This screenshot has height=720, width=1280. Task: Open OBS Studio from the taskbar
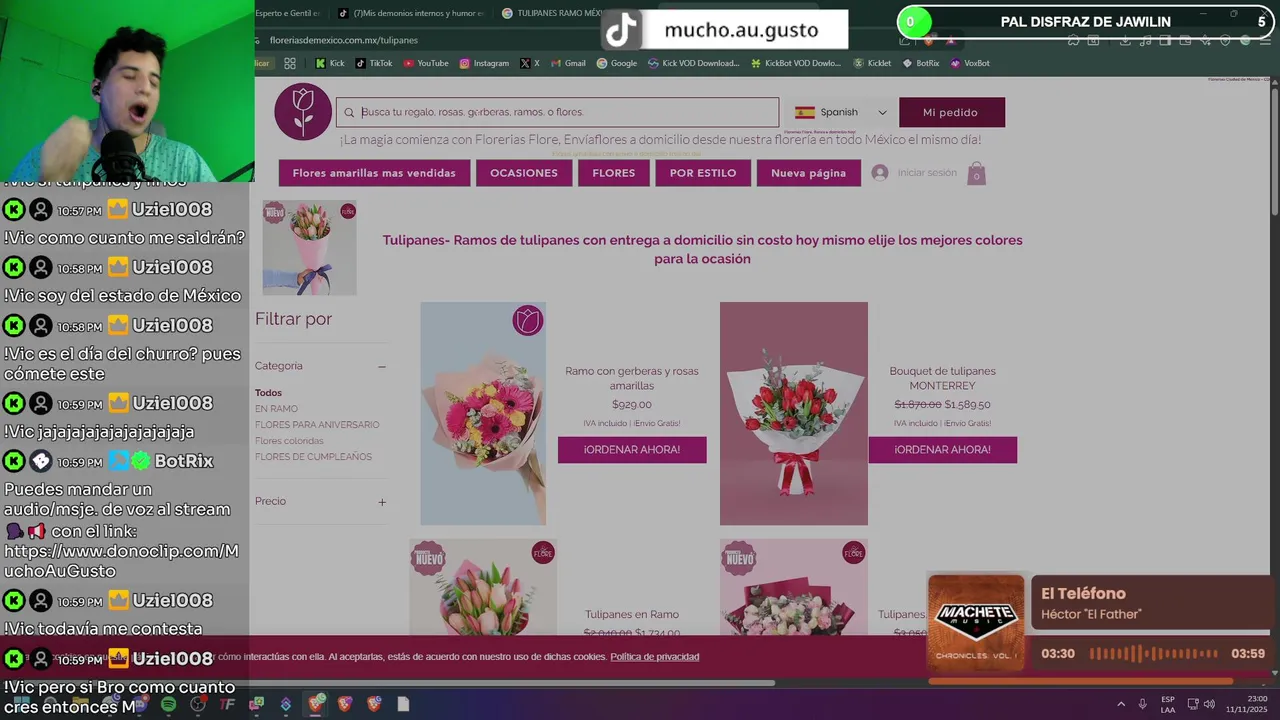pos(198,704)
